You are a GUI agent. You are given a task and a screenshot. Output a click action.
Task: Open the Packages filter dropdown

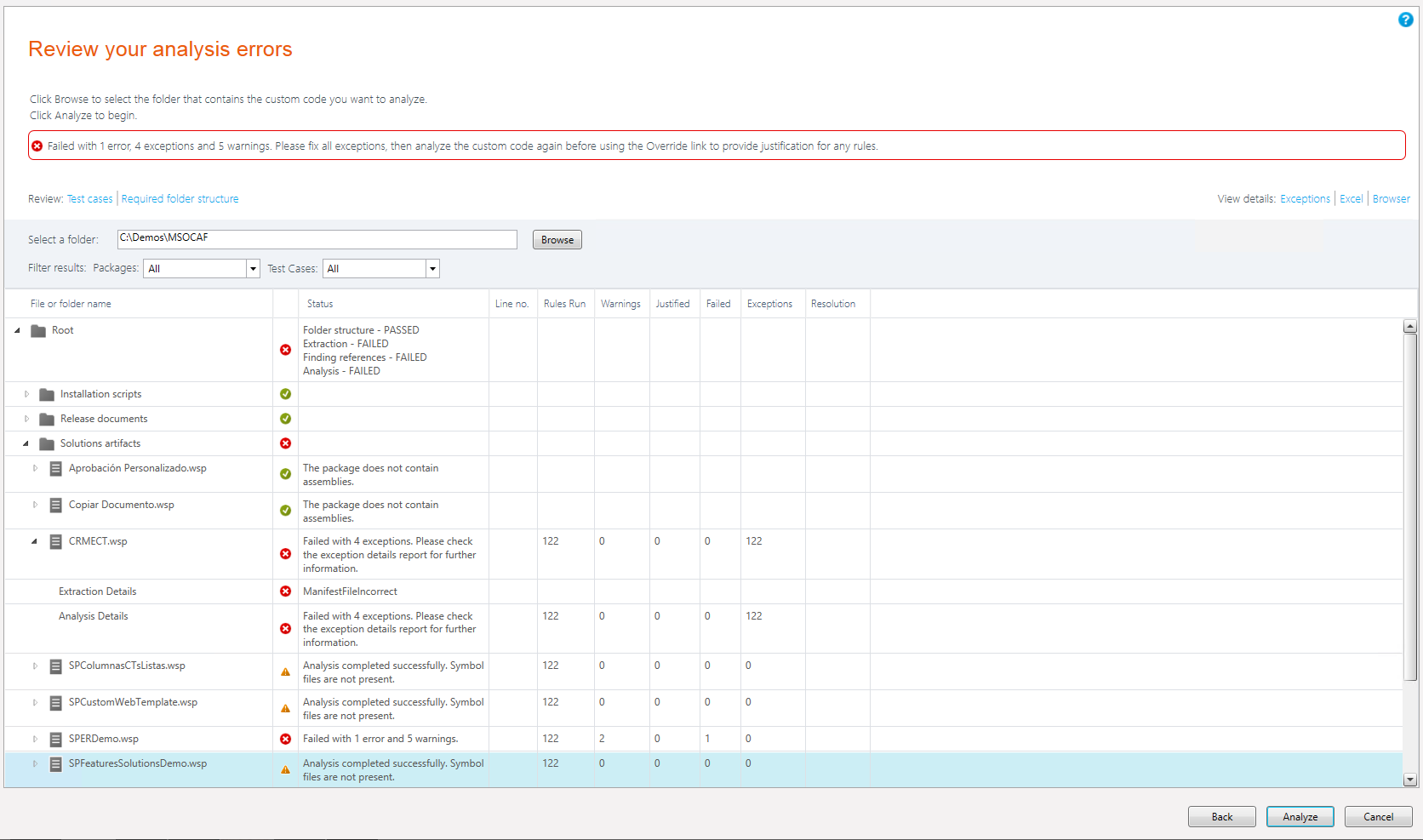click(x=253, y=269)
